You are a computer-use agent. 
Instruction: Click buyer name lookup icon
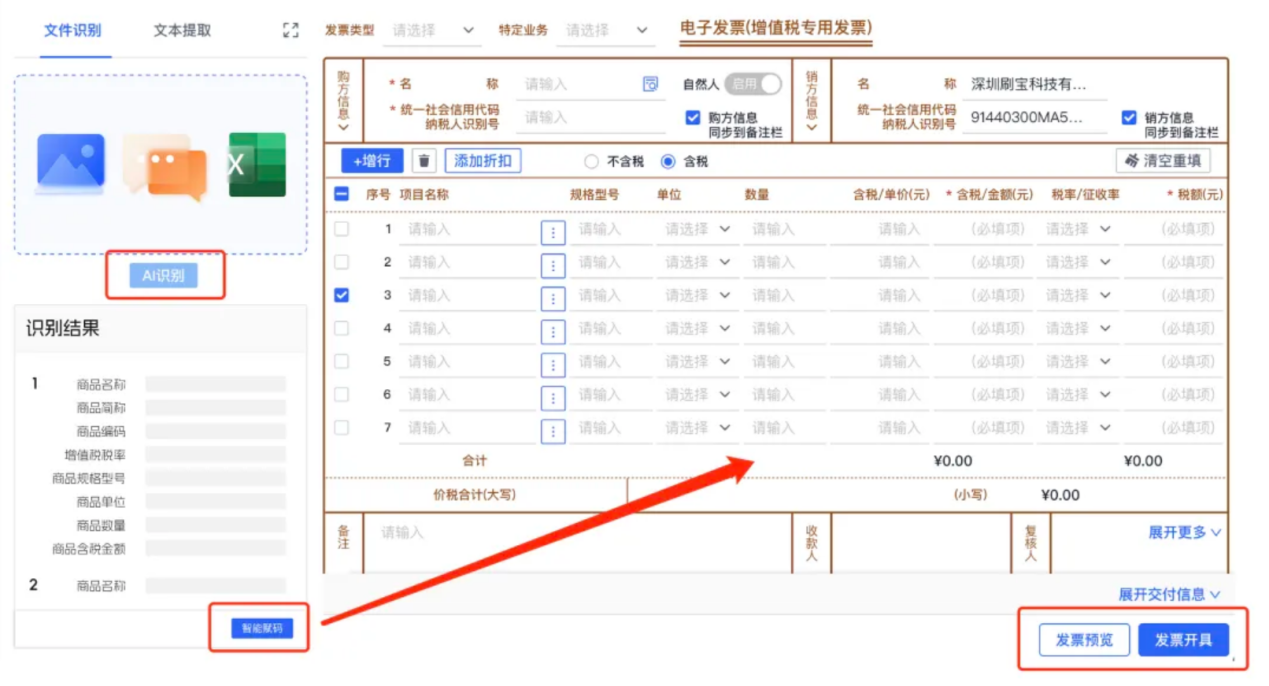pyautogui.click(x=651, y=85)
